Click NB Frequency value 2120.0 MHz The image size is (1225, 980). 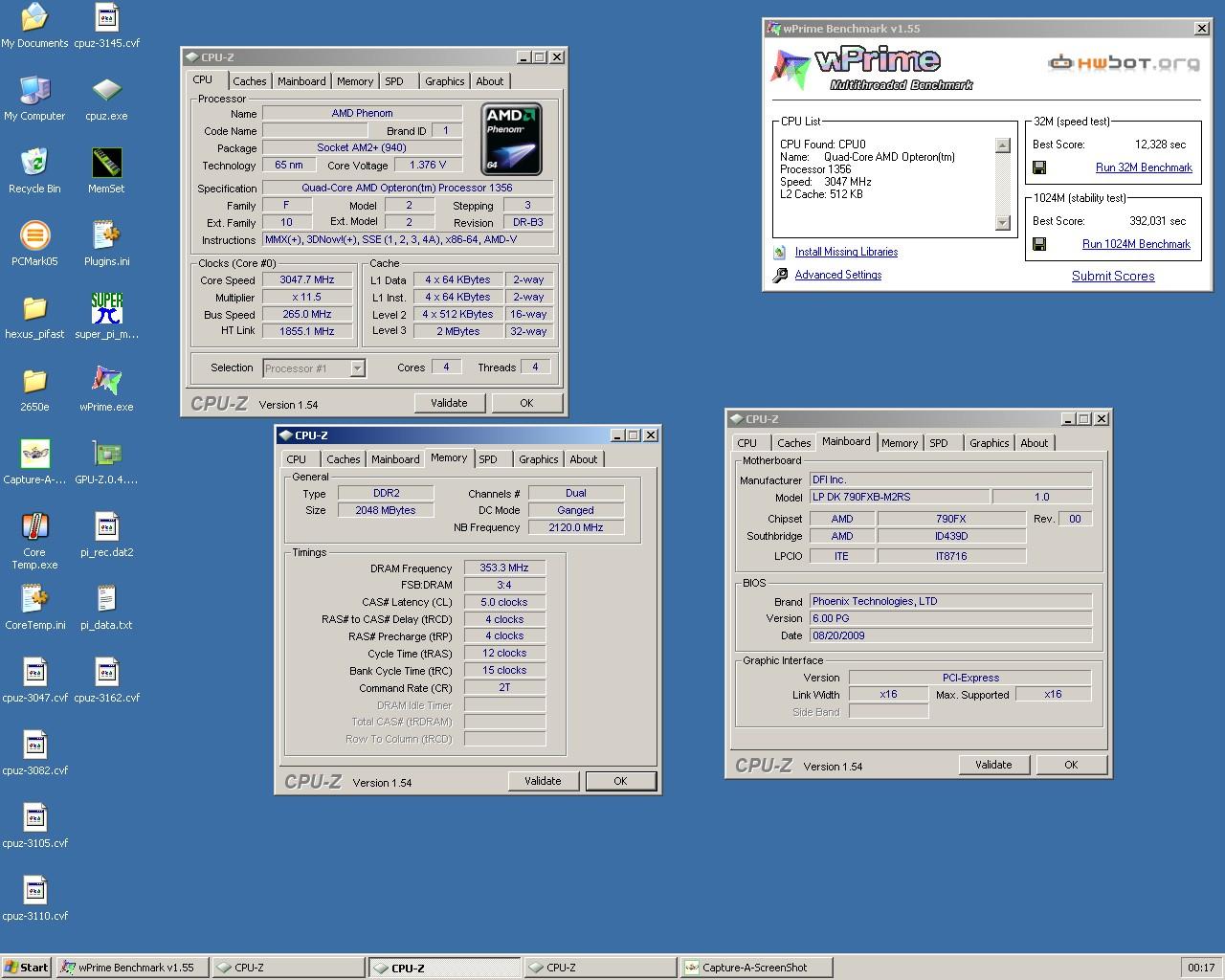point(576,527)
